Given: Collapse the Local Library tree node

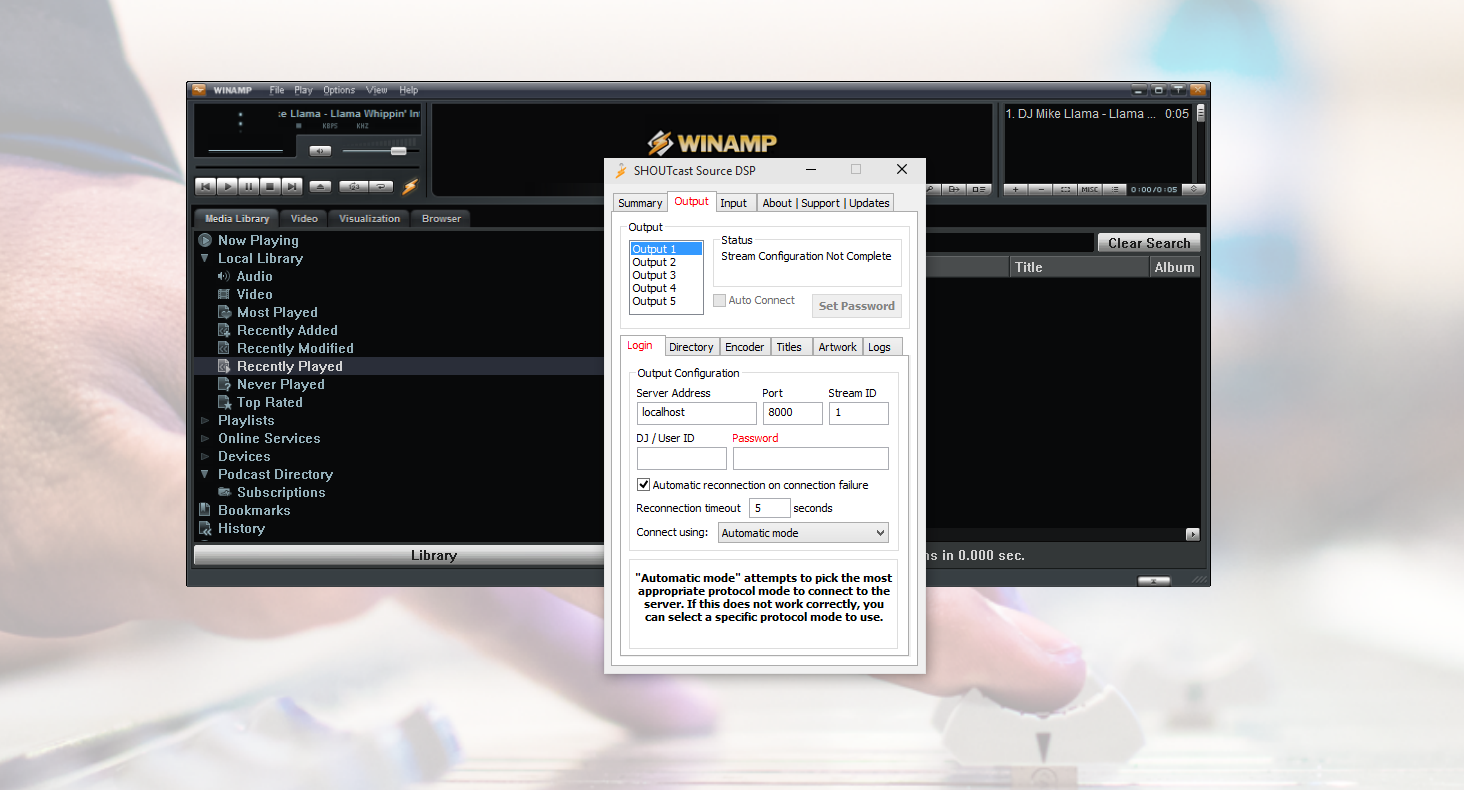Looking at the screenshot, I should click(205, 258).
